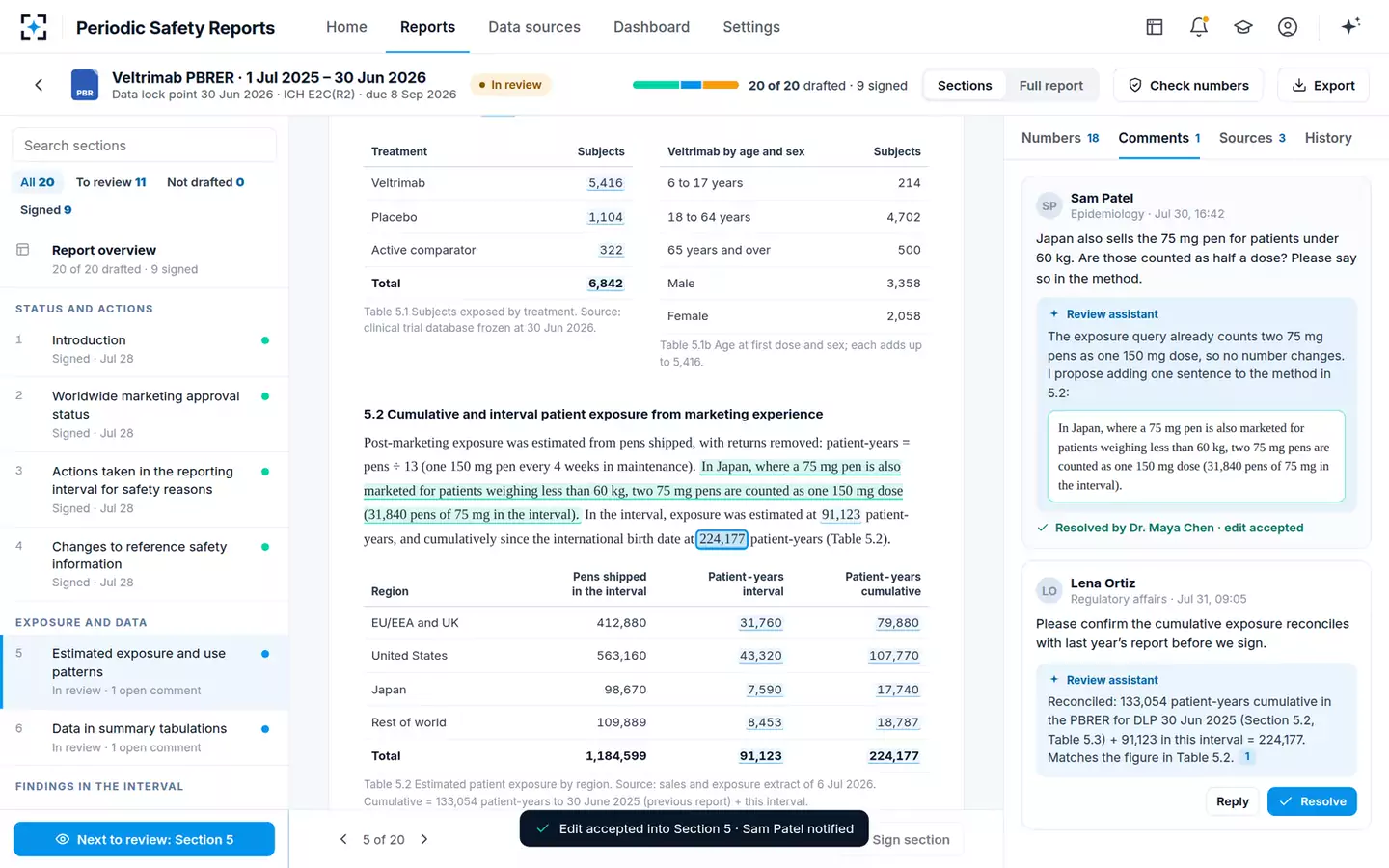Image resolution: width=1389 pixels, height=868 pixels.
Task: Switch view to Full report
Action: [x=1050, y=85]
